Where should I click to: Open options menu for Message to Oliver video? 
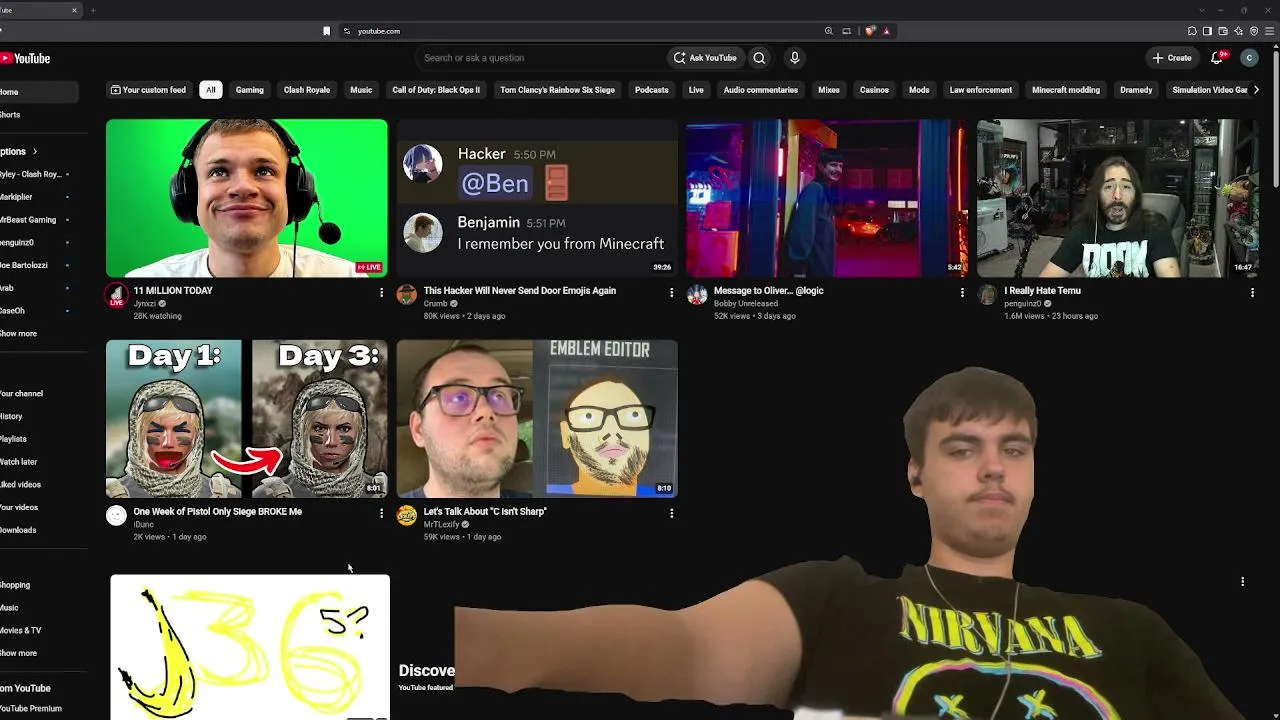click(962, 293)
